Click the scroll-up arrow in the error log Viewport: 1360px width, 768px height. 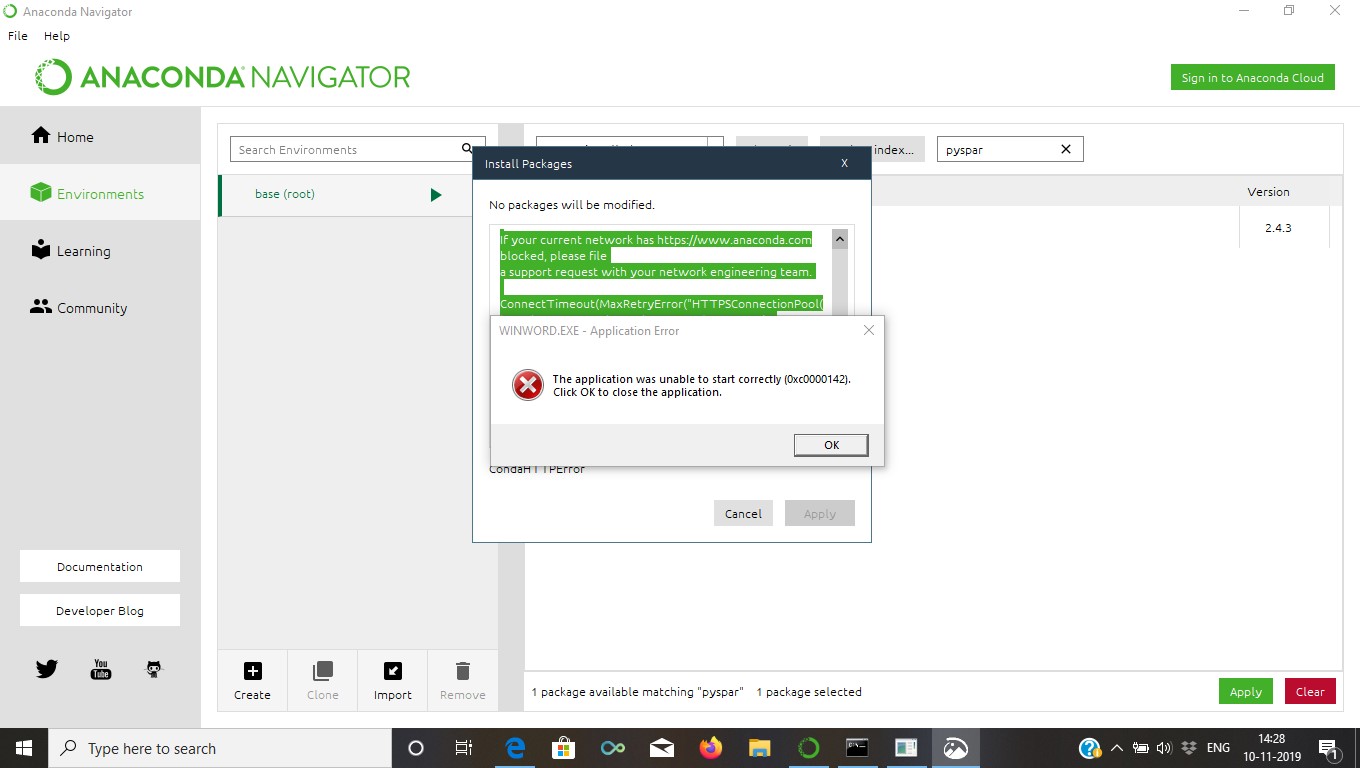[839, 239]
